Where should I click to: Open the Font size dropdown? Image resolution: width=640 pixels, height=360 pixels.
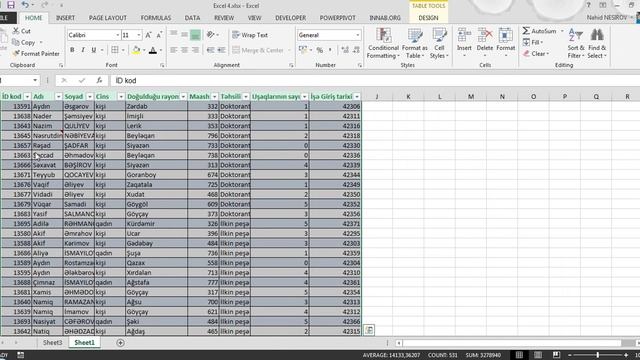(x=139, y=35)
